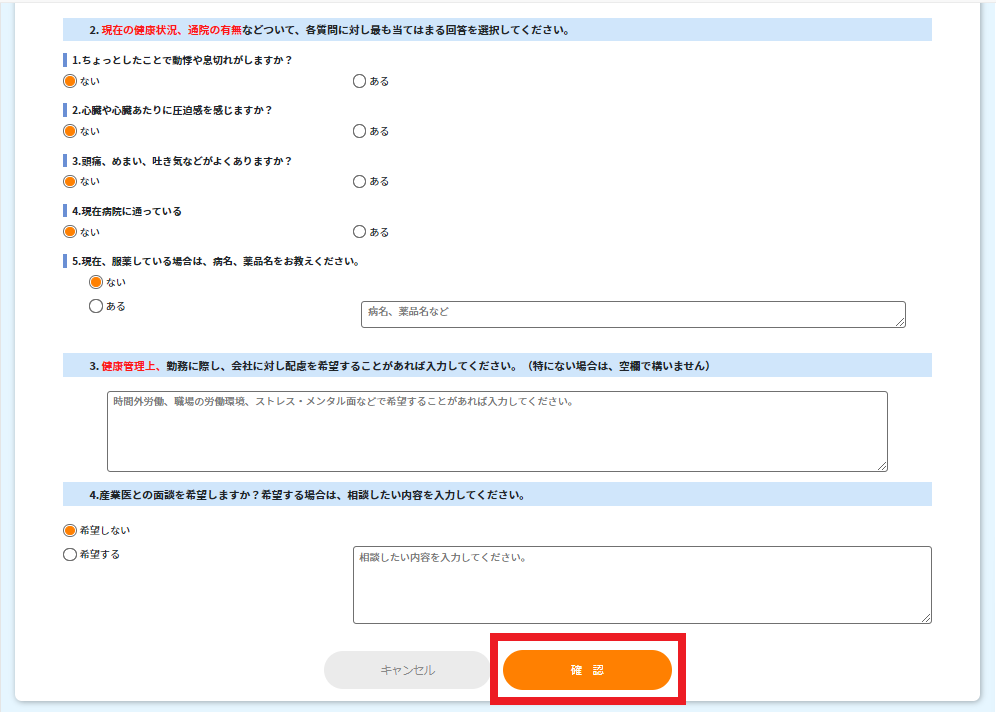Screen dimensions: 996x712
Task: Choose 希望する for occupational doctor interview
Action: pyautogui.click(x=70, y=554)
